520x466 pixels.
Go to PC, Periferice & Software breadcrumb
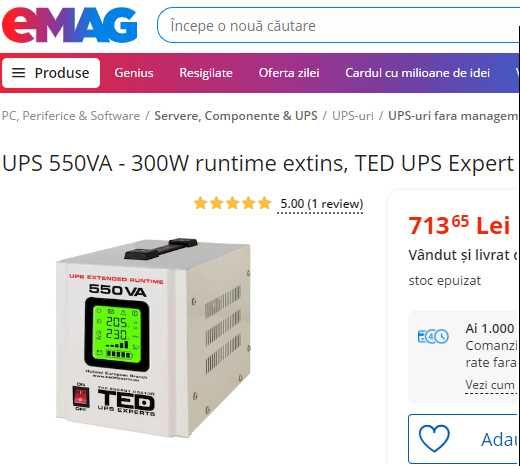pyautogui.click(x=71, y=116)
